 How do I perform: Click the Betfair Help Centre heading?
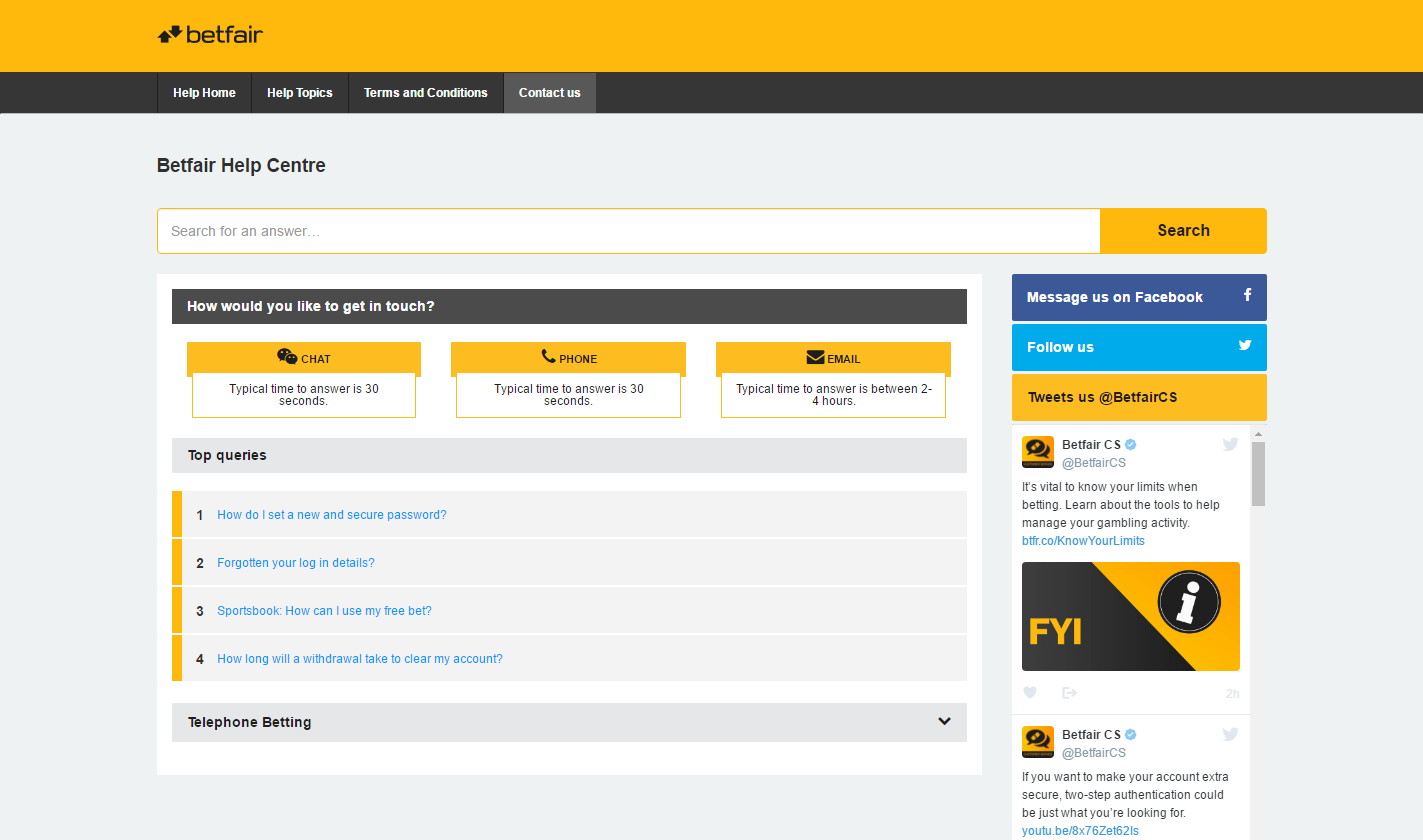coord(241,166)
